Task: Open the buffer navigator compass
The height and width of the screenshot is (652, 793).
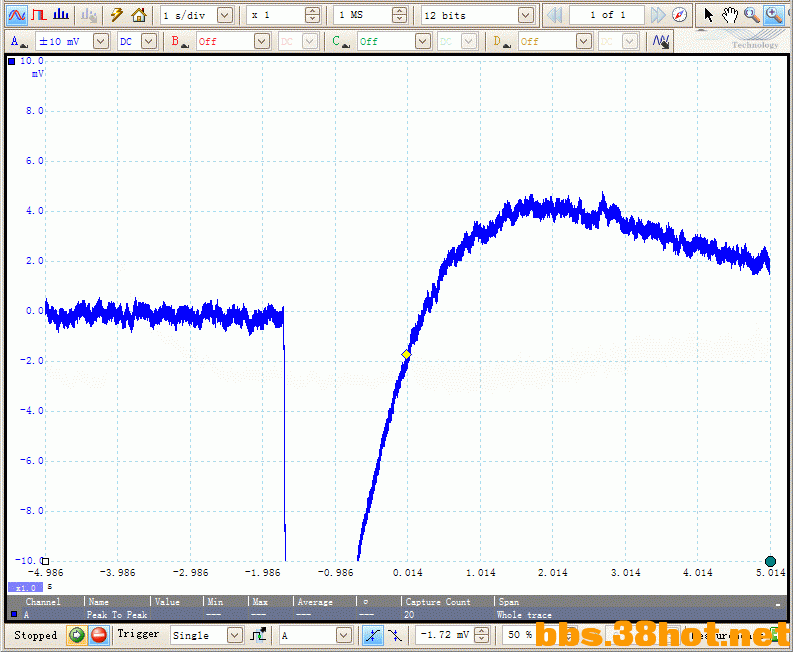Action: pos(679,15)
